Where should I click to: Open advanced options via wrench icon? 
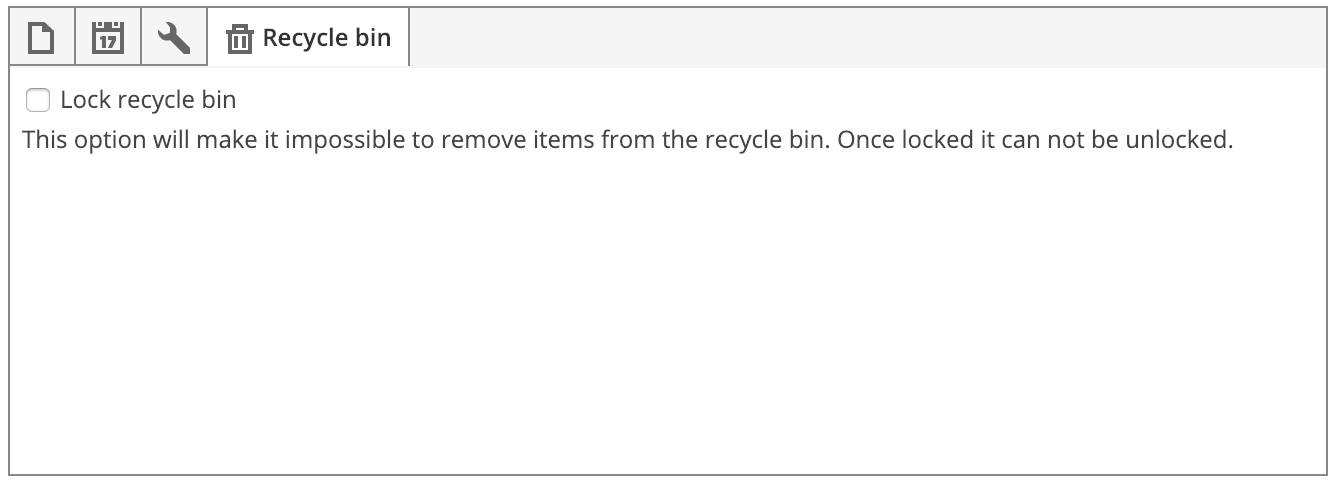pos(174,38)
